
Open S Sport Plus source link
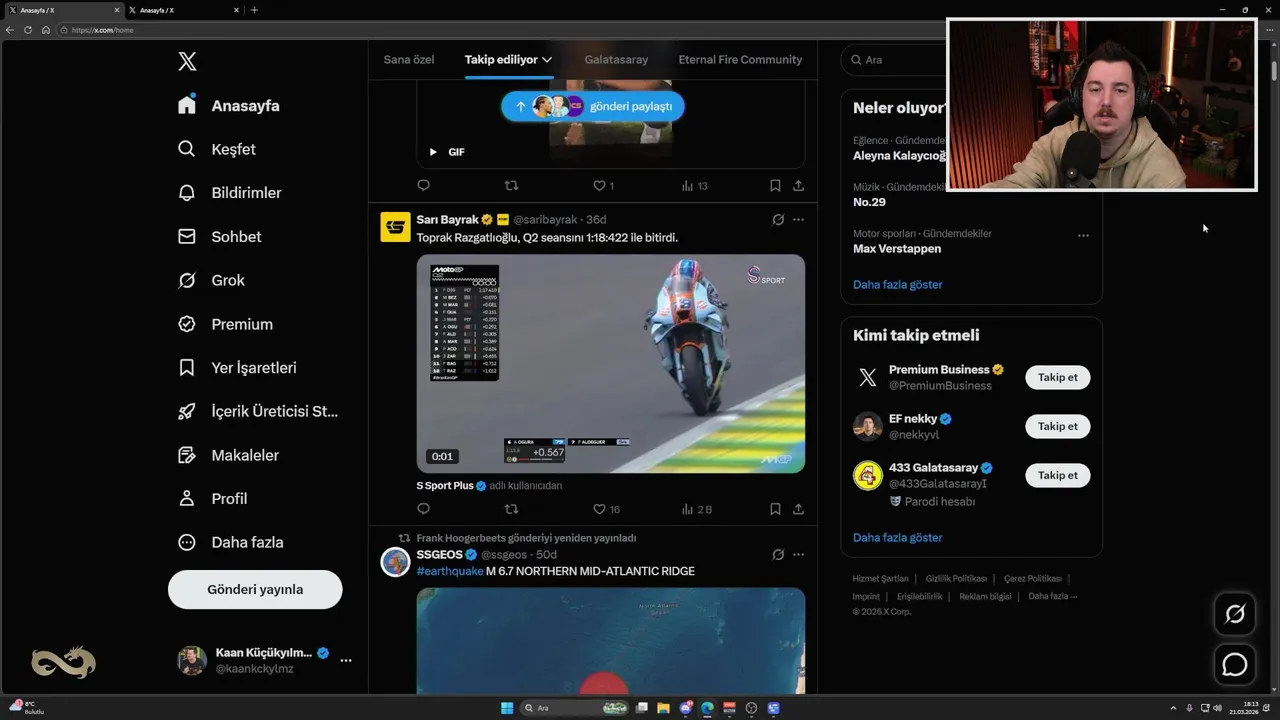445,485
